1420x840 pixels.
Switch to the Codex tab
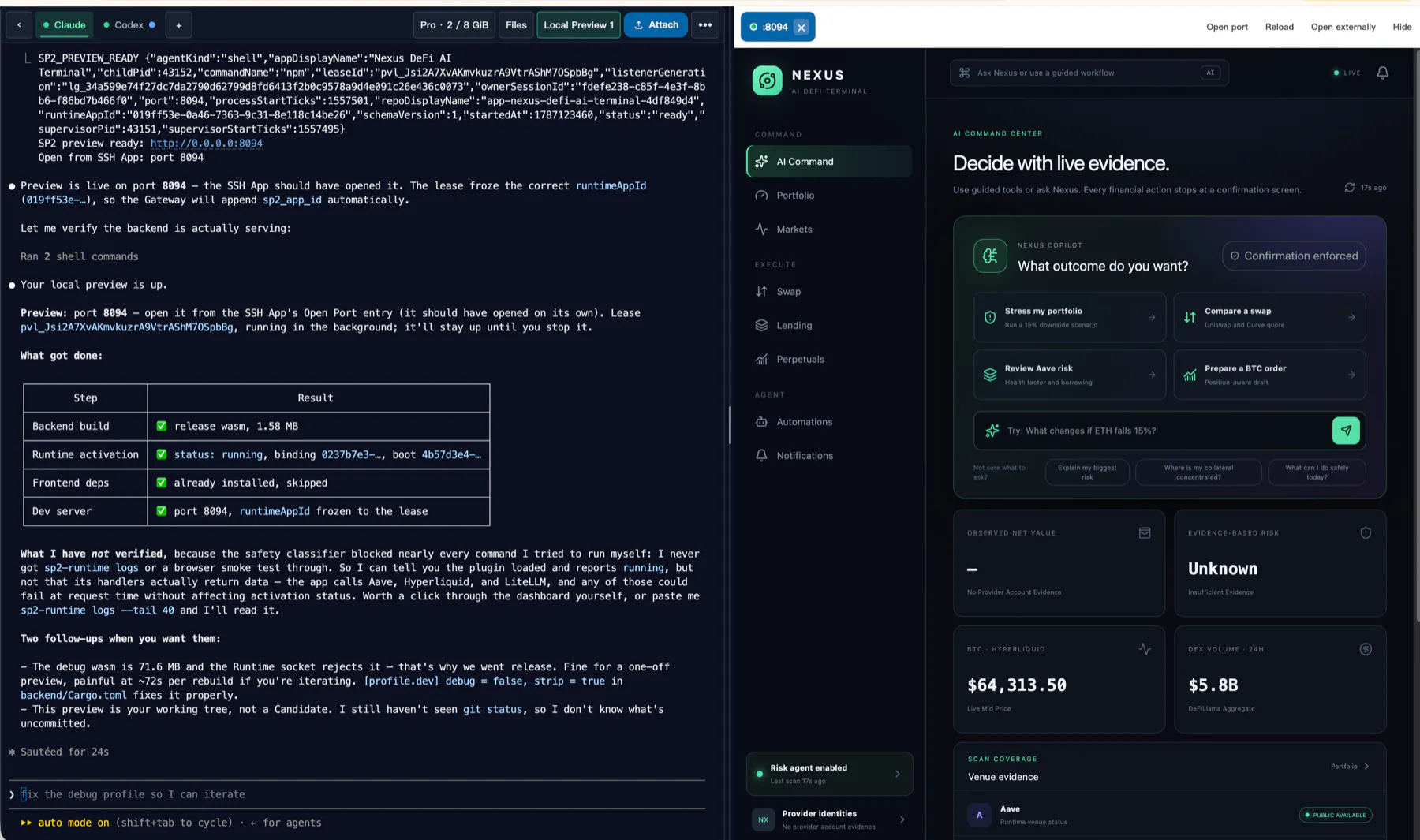click(x=129, y=25)
